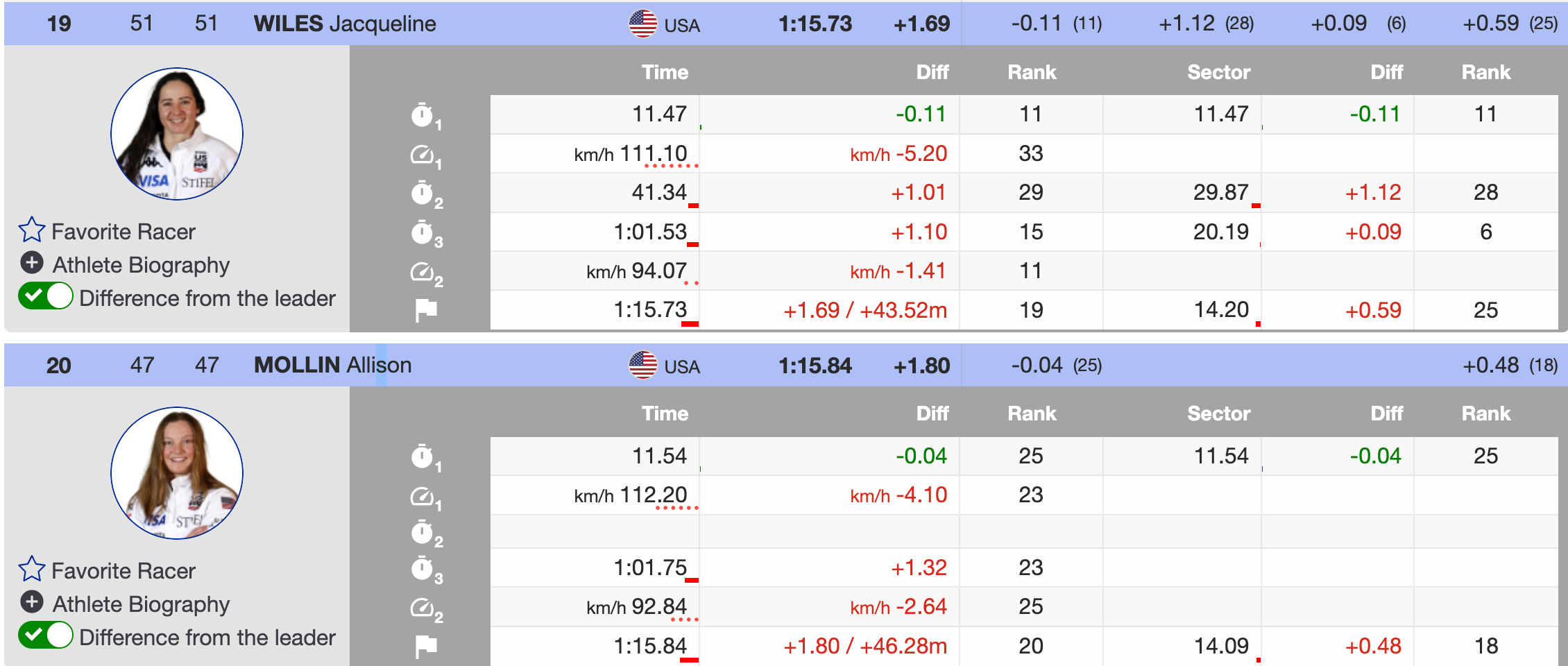Image resolution: width=1568 pixels, height=666 pixels.
Task: Click the star icon beside Wiles' Favorite Racer
Action: click(x=32, y=230)
